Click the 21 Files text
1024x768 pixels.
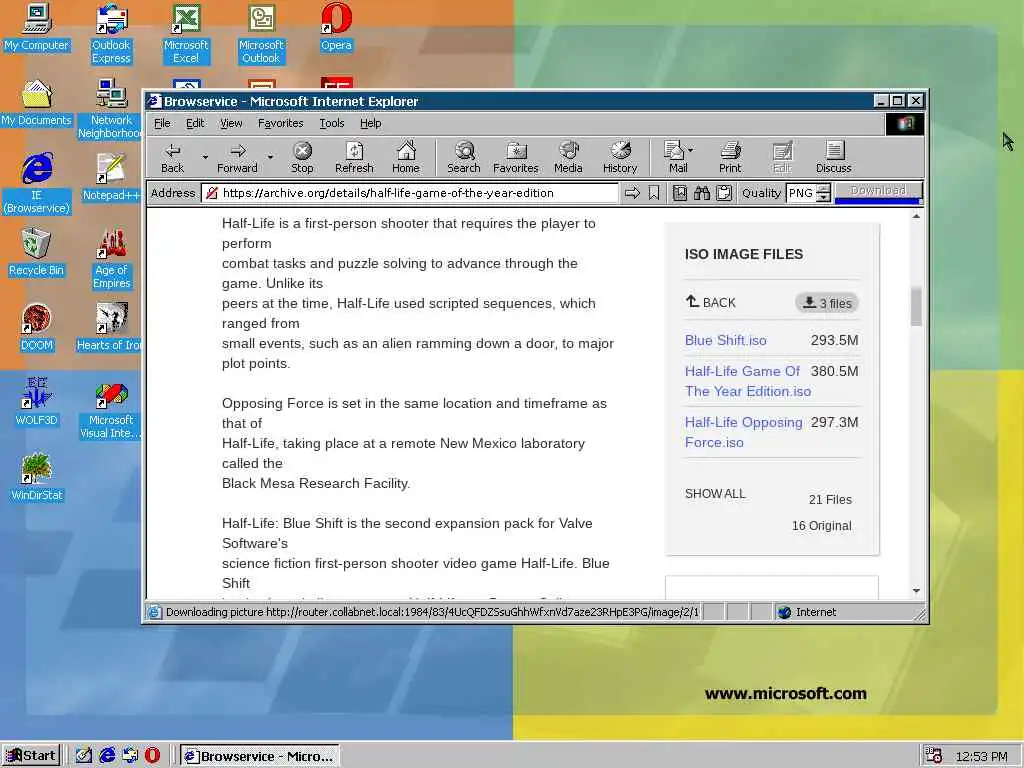pos(830,500)
